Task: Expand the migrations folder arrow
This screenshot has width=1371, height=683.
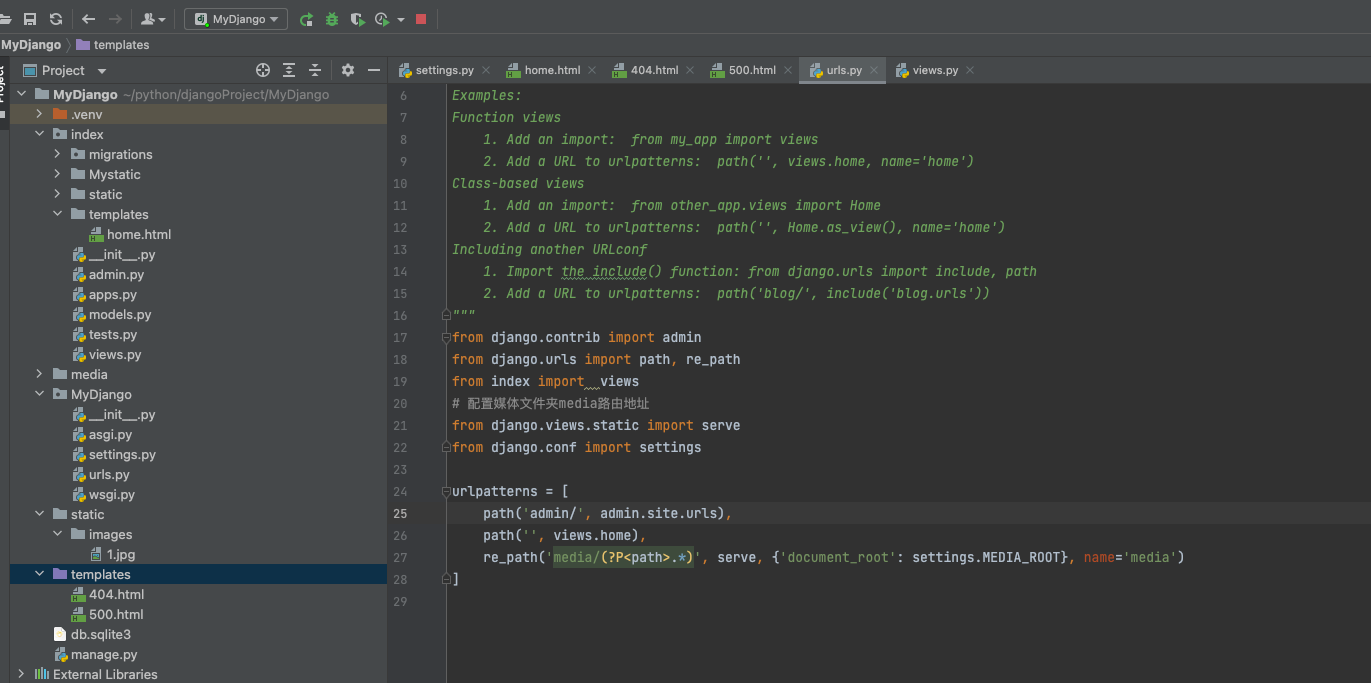Action: pos(57,154)
